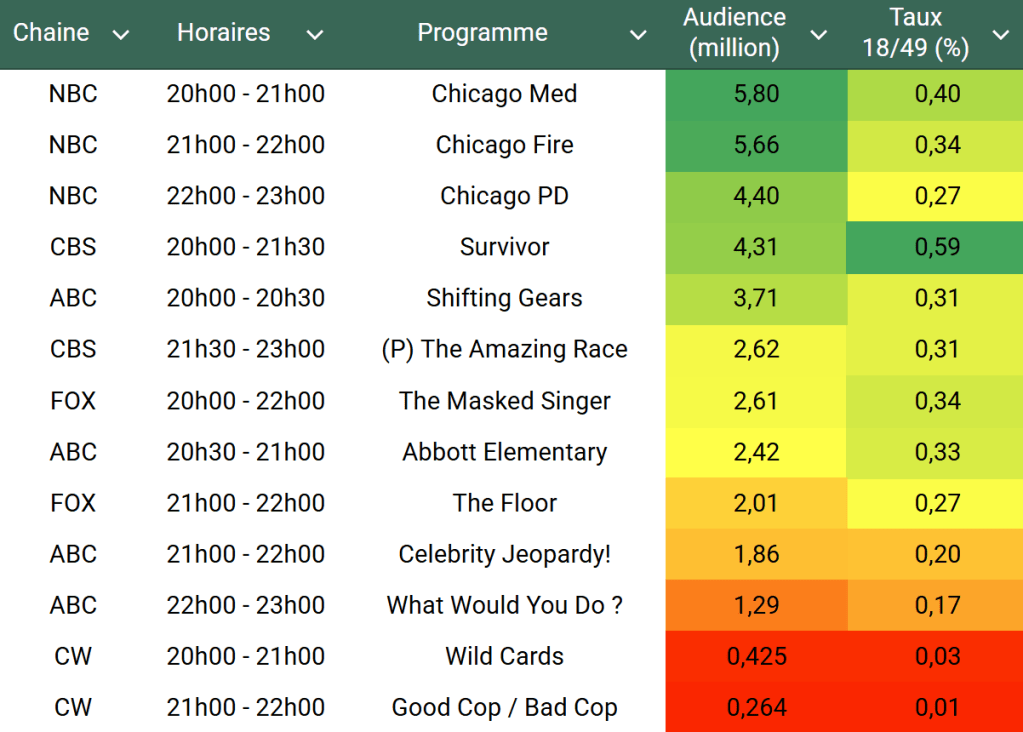
Task: Click the dark green 0,59 rating cell
Action: coord(936,247)
